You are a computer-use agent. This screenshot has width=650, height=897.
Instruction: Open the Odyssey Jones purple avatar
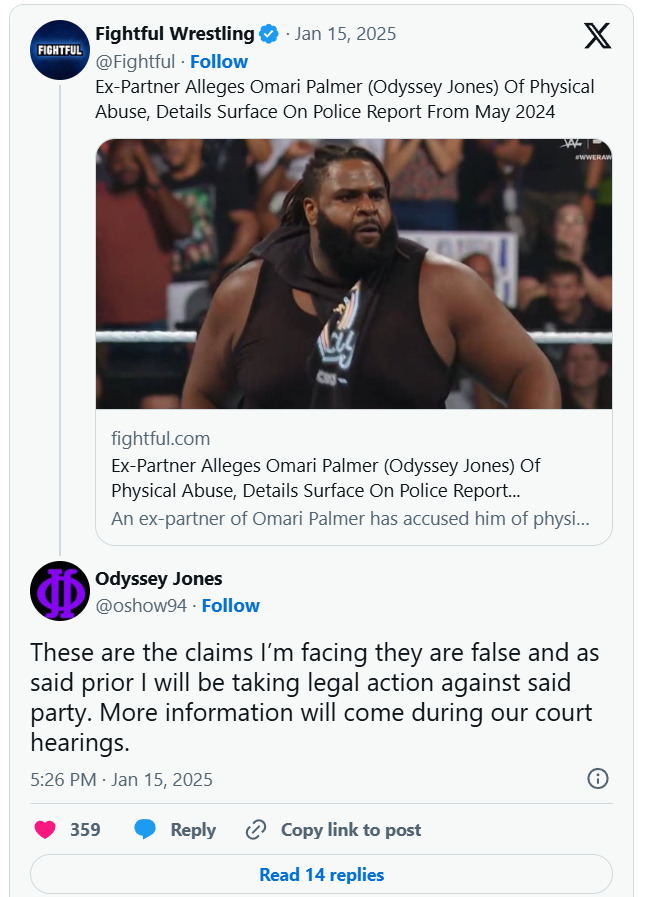[x=60, y=591]
